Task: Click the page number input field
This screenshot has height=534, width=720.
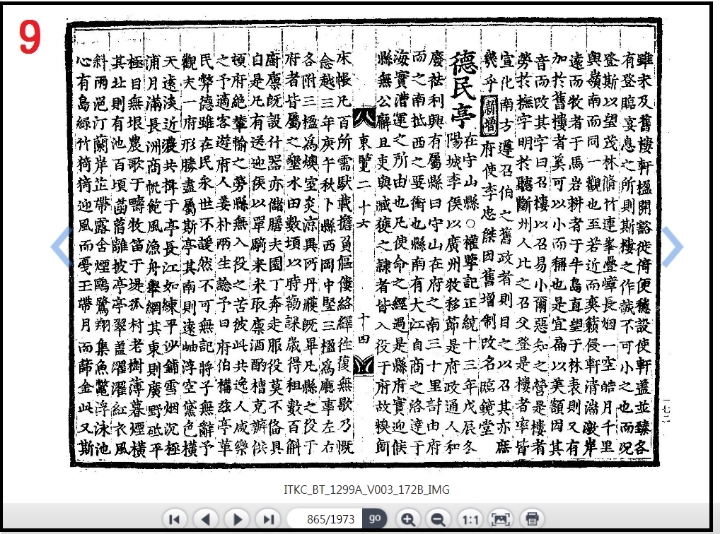Action: point(325,519)
